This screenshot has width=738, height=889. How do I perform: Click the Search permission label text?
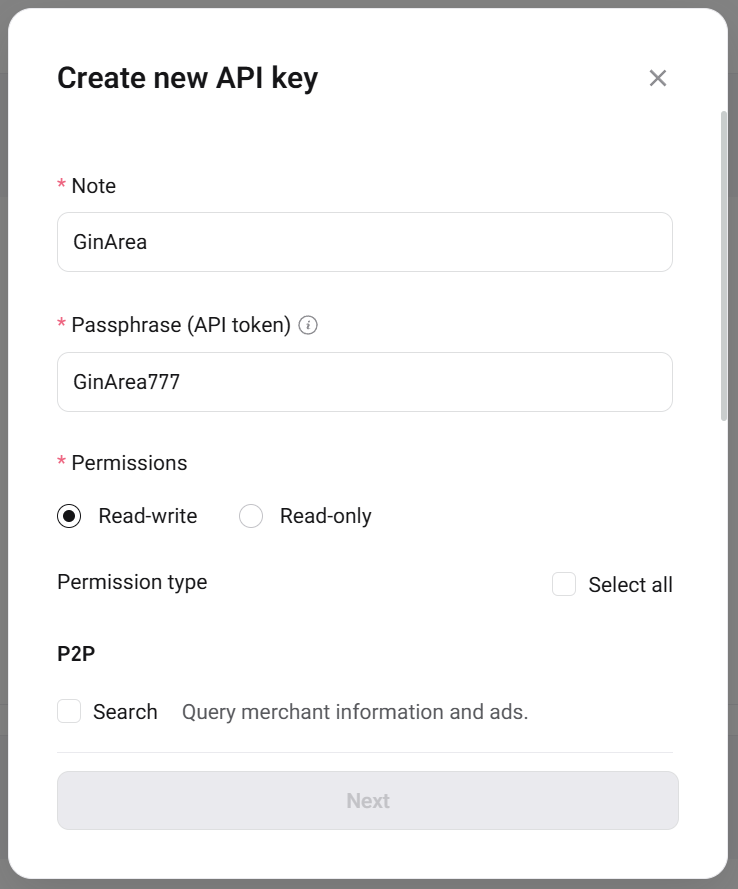click(x=125, y=712)
